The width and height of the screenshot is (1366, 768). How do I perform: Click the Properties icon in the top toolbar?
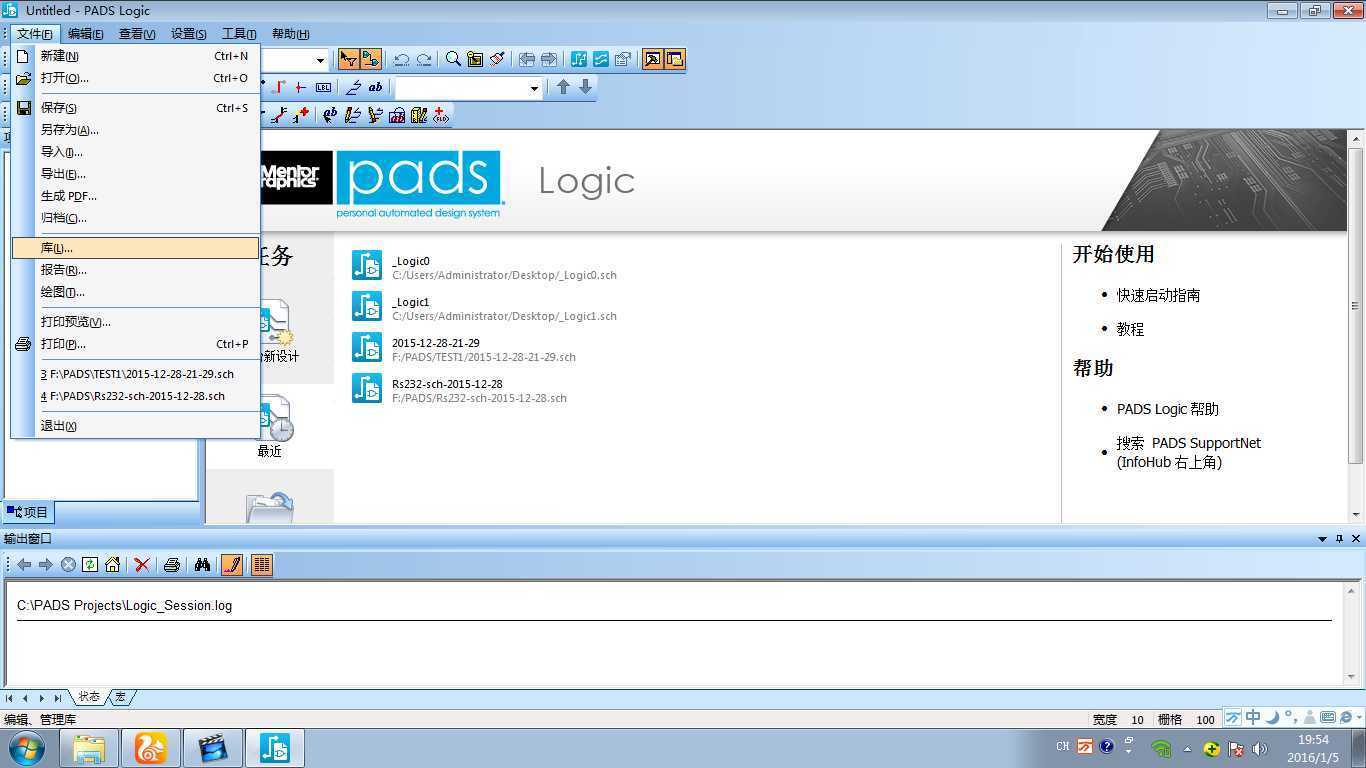(622, 59)
